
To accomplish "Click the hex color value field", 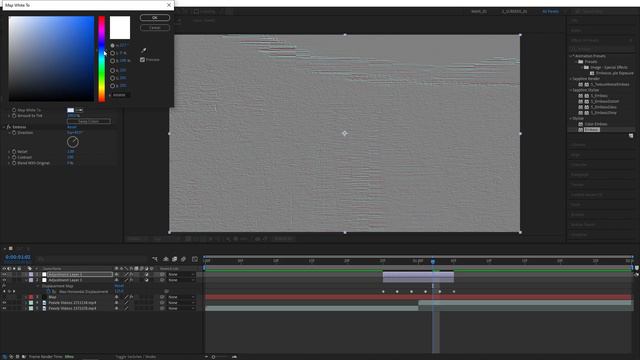I will tap(121, 95).
